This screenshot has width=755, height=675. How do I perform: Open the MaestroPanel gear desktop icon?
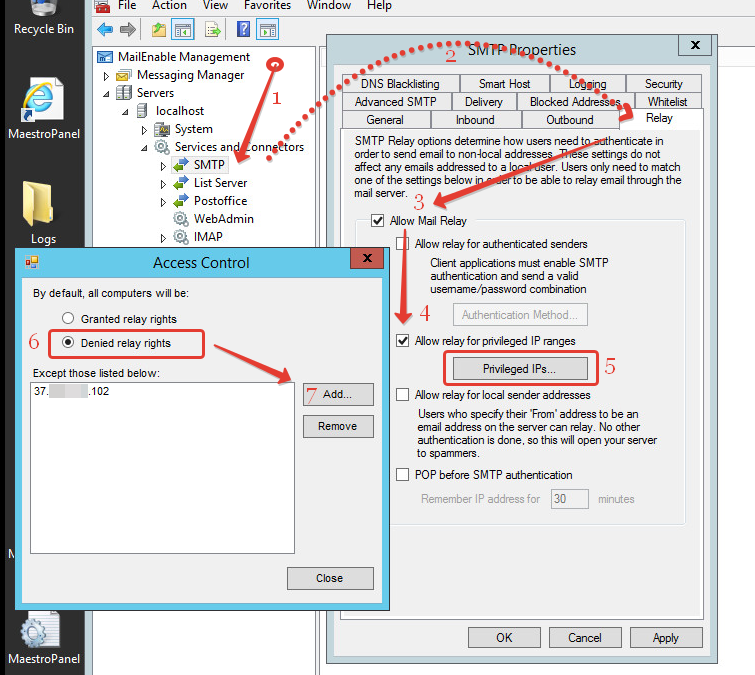40,630
